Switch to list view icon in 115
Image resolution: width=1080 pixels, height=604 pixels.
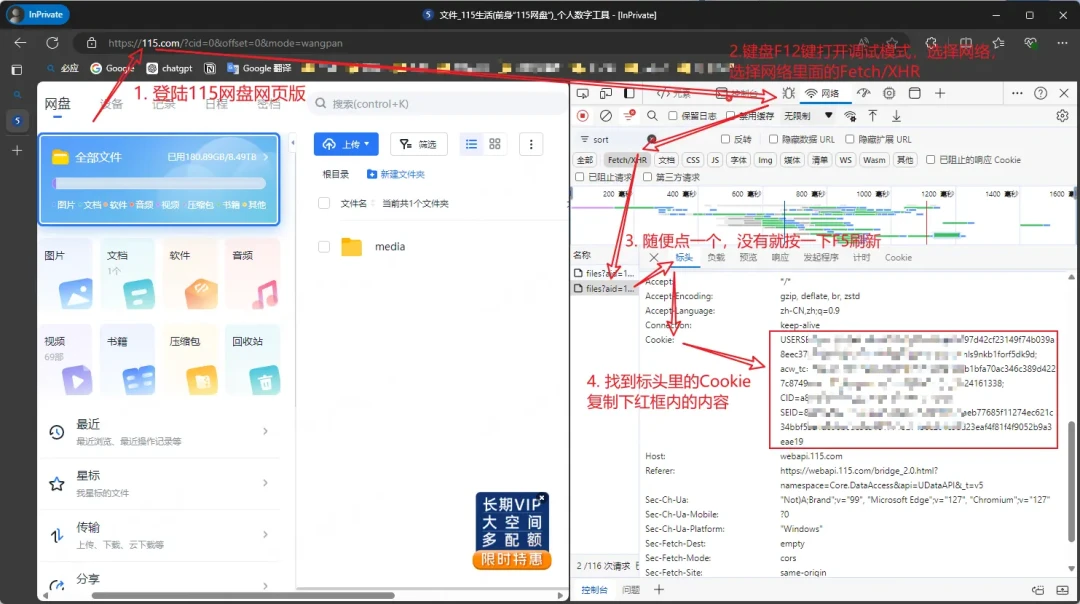click(471, 144)
